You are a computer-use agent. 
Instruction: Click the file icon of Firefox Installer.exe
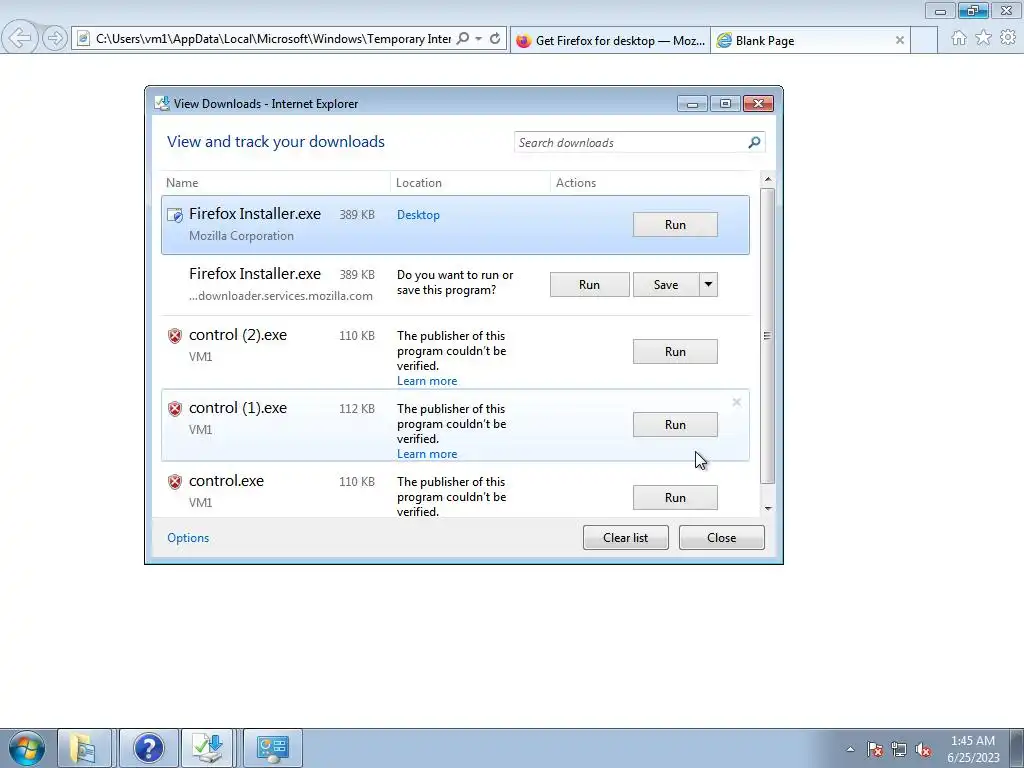pos(174,215)
